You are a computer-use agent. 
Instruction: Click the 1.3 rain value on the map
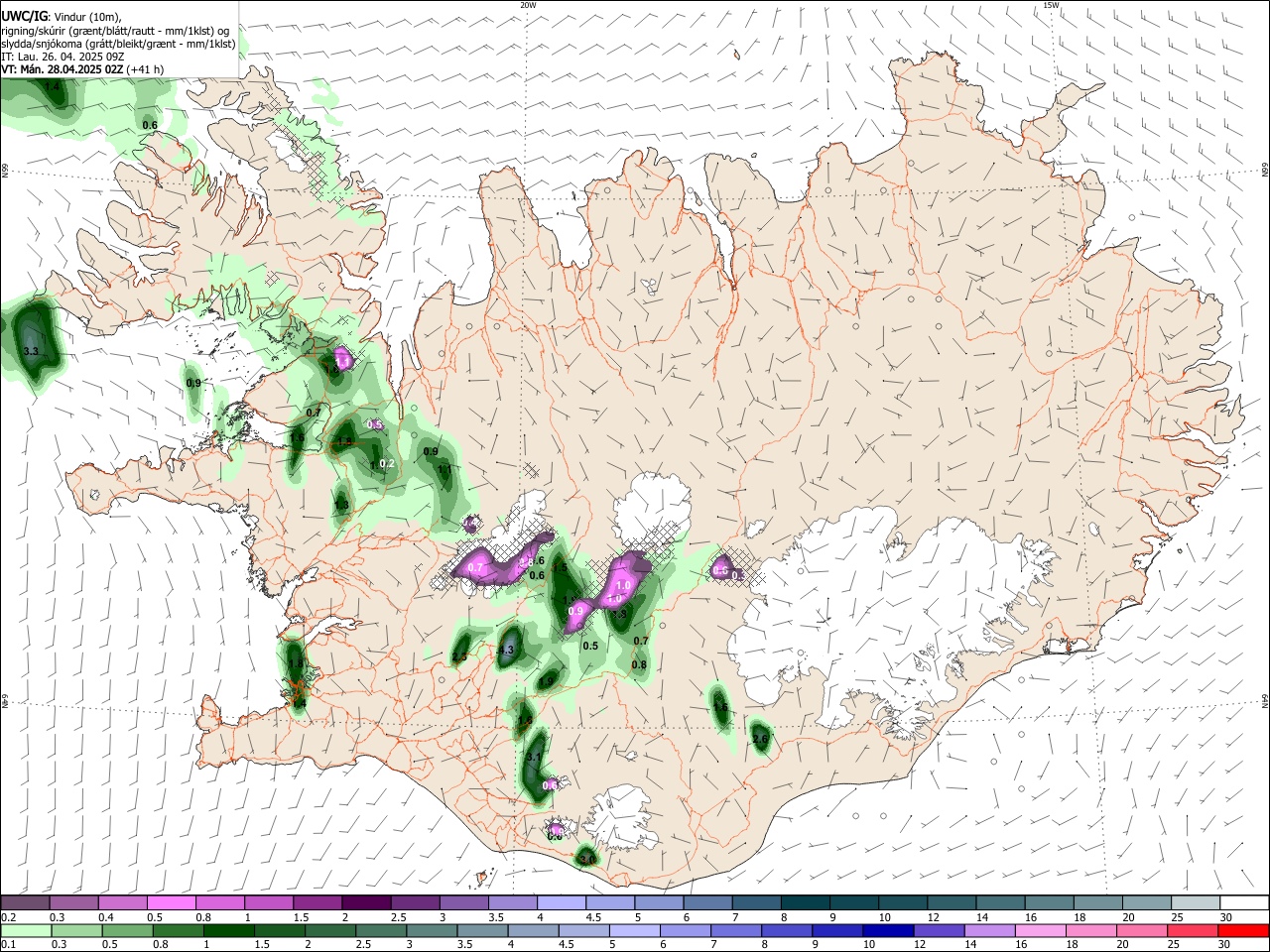pyautogui.click(x=341, y=505)
